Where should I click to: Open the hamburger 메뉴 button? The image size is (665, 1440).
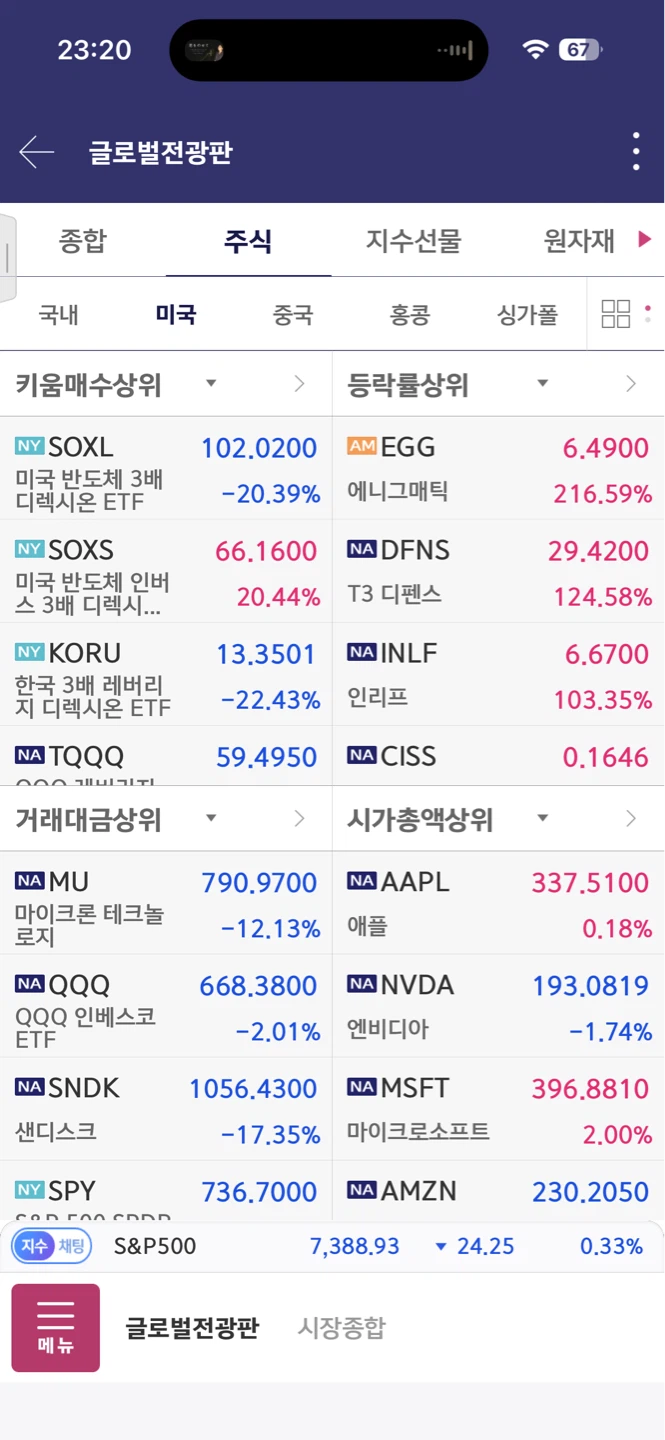tap(56, 1327)
